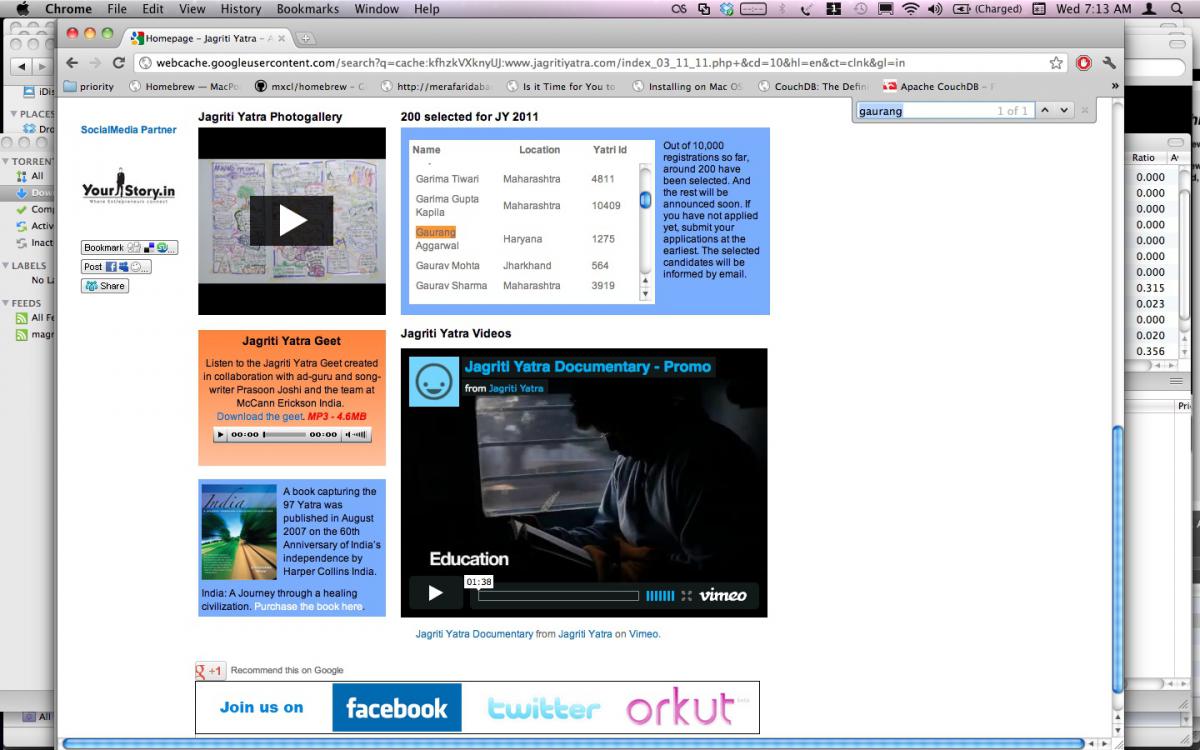Click highlighted Gaurang name in list
Image resolution: width=1200 pixels, height=750 pixels.
point(435,232)
